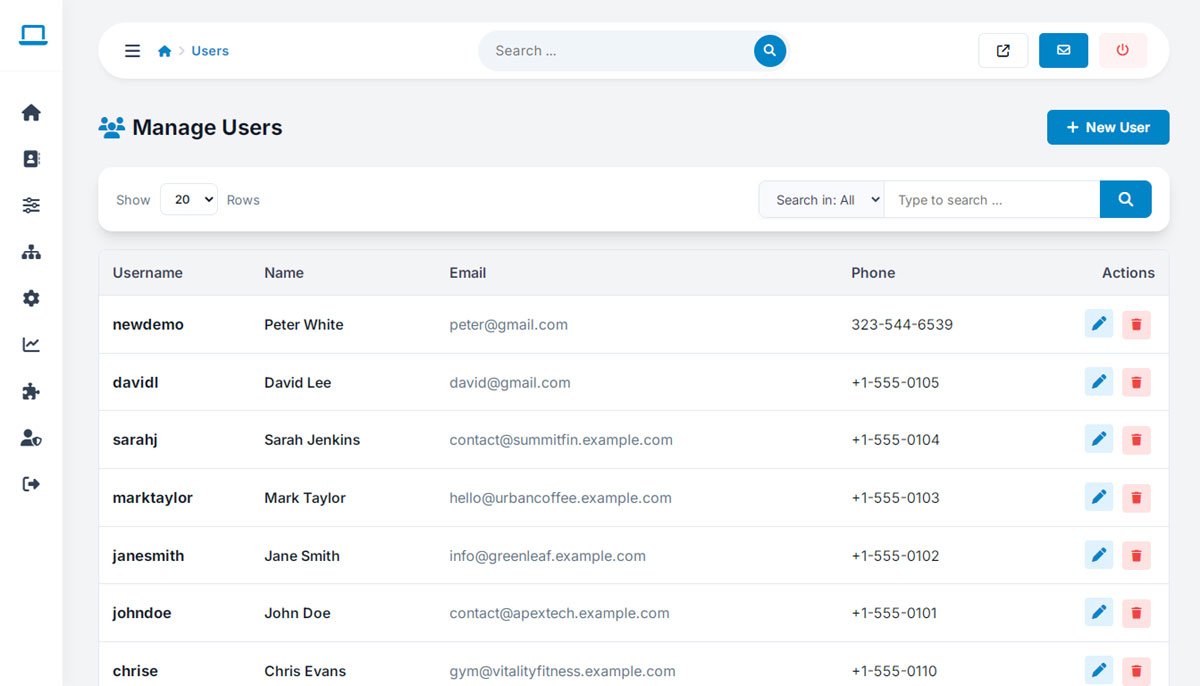Toggle the hamburger menu in the top bar
Image resolution: width=1200 pixels, height=686 pixels.
(x=132, y=51)
